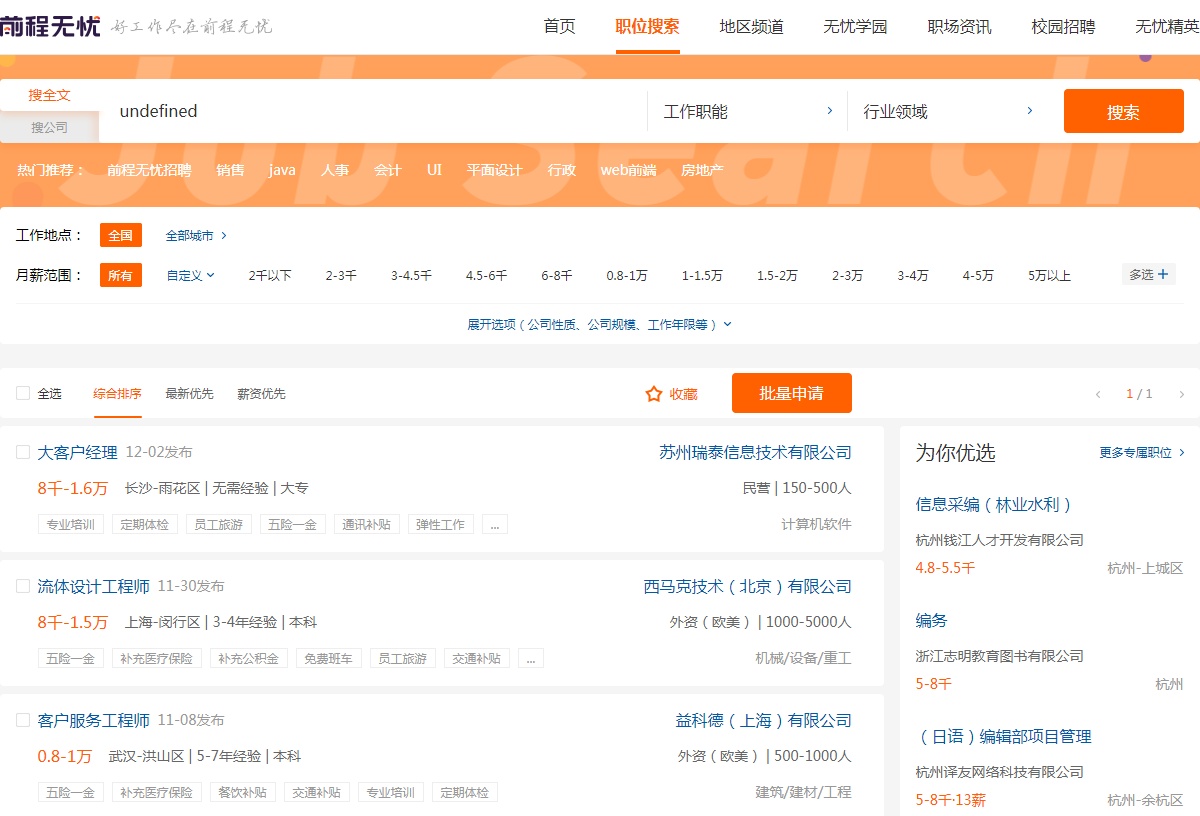Switch to 搜全文 search mode
This screenshot has height=816, width=1200.
coord(50,95)
